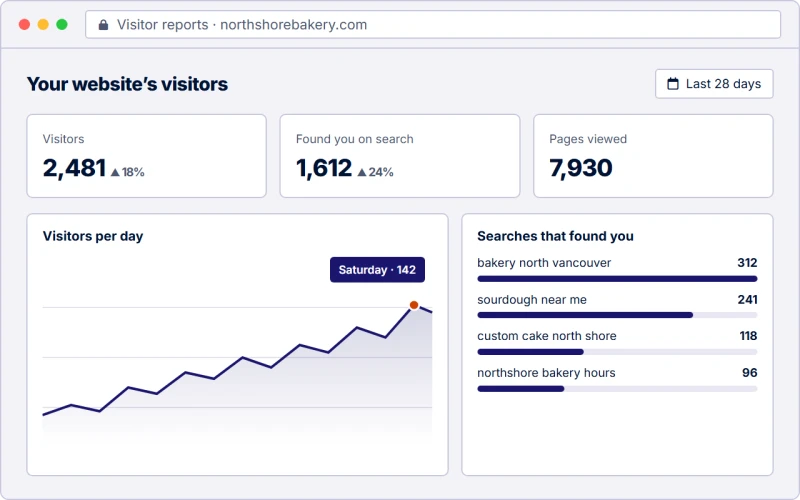Maximize window using the green button

tap(62, 24)
